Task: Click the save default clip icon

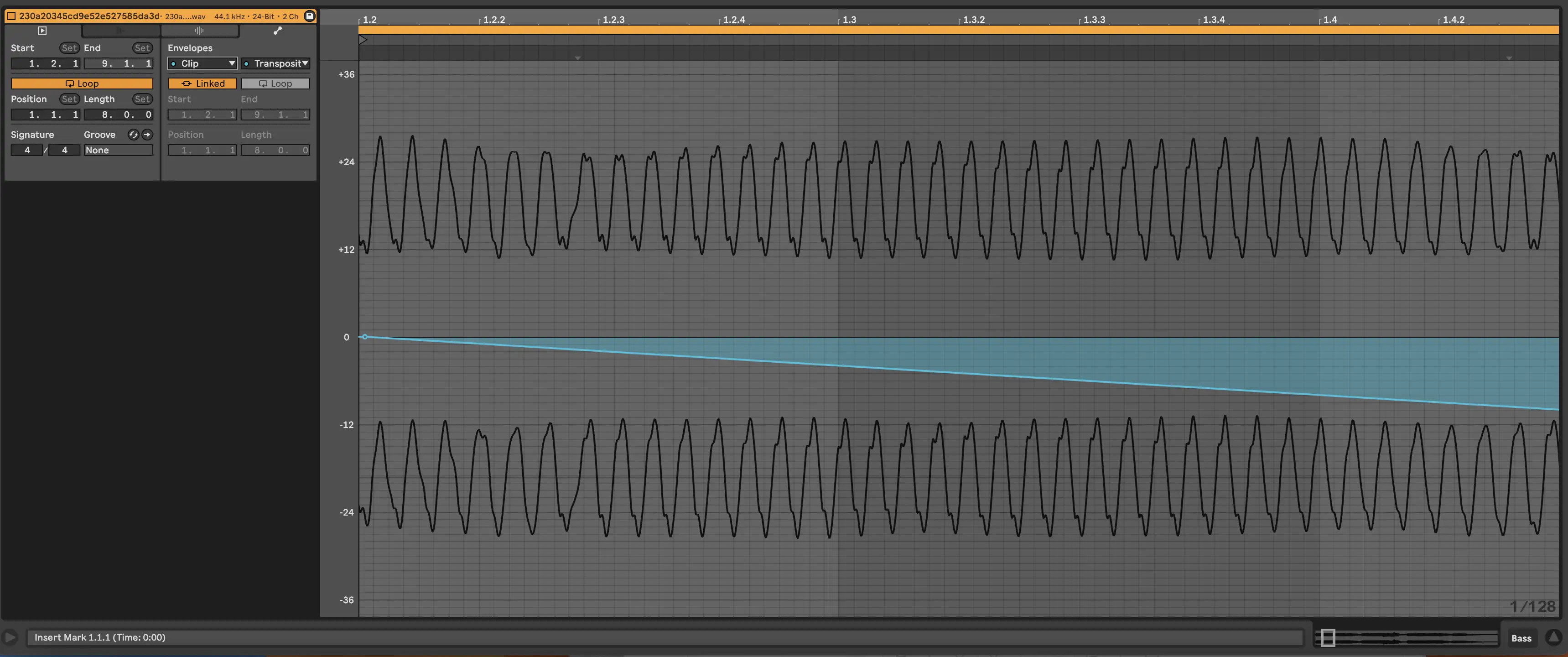Action: click(x=309, y=16)
